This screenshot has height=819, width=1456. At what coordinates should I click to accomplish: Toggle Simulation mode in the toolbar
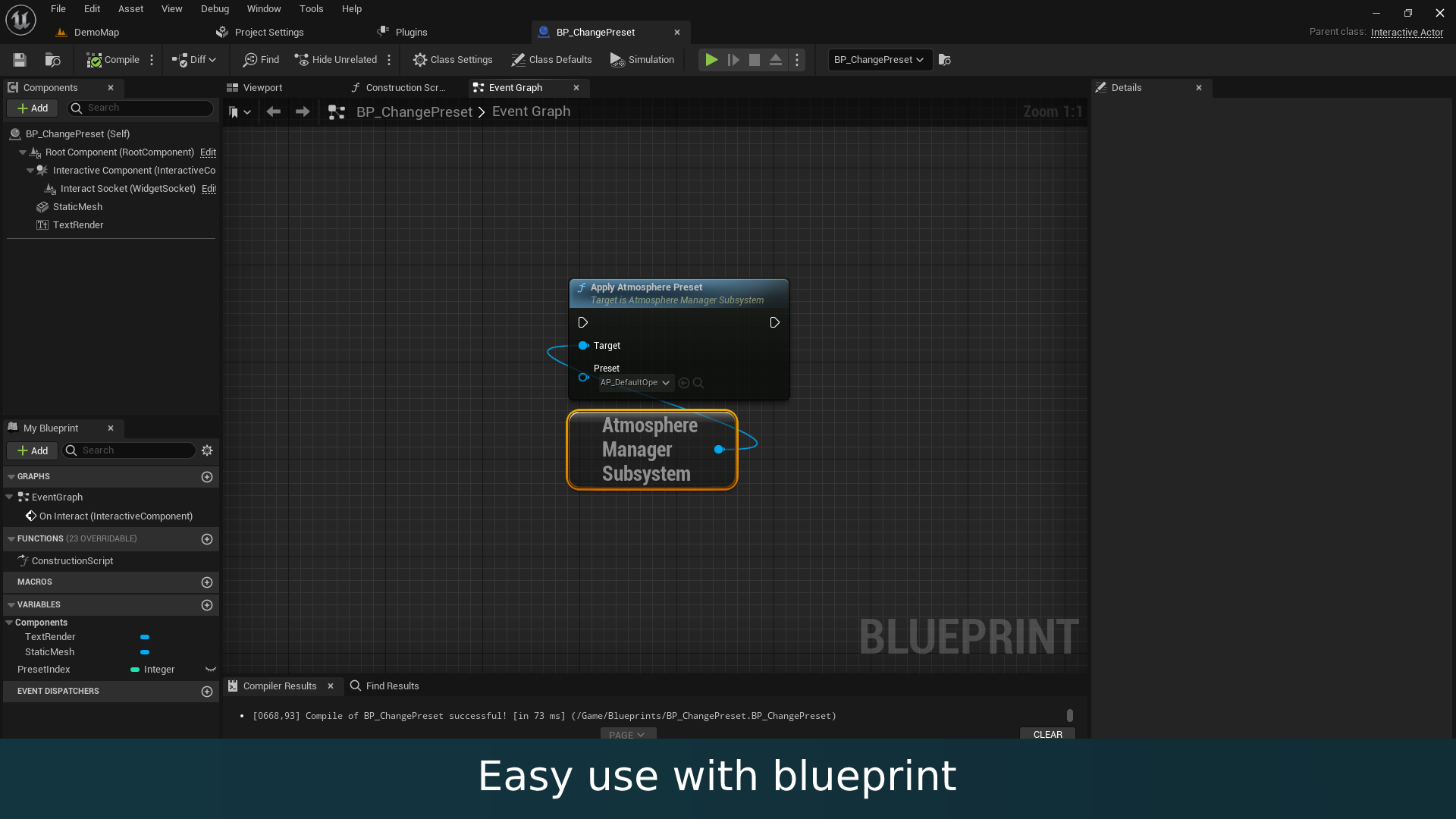pos(642,60)
